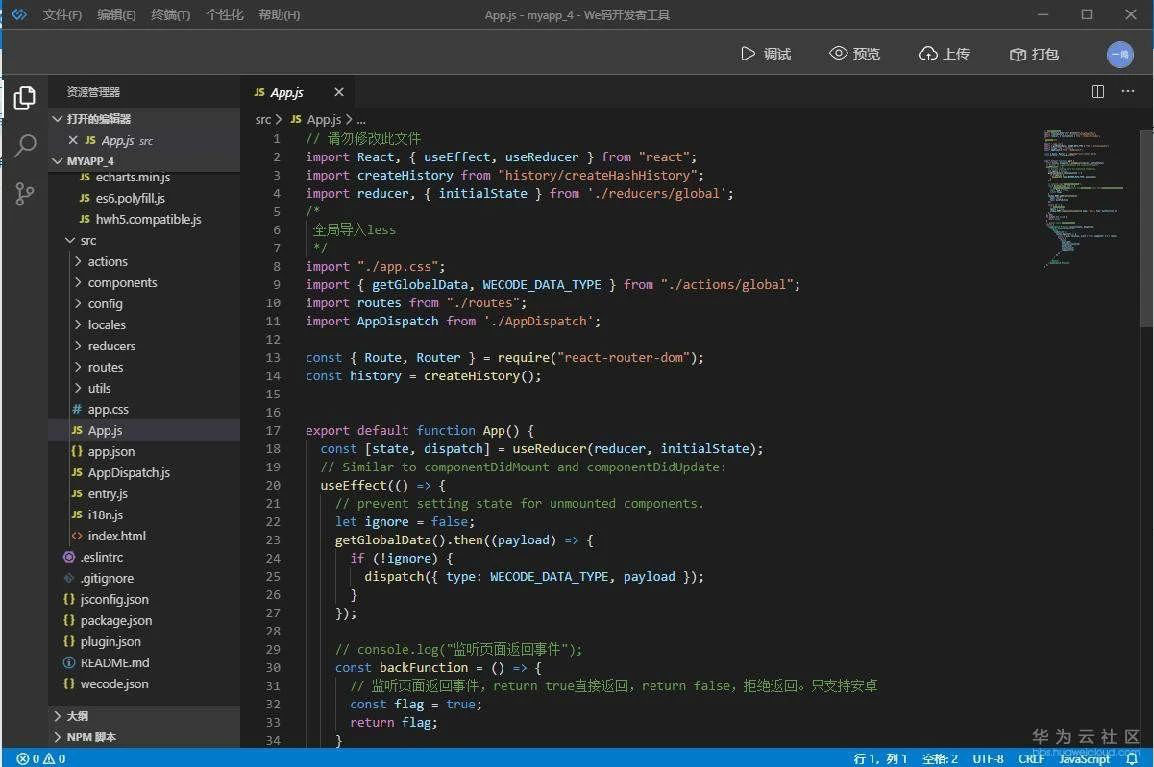The width and height of the screenshot is (1154, 767).
Task: Click the 调试 debug play icon
Action: (x=748, y=54)
